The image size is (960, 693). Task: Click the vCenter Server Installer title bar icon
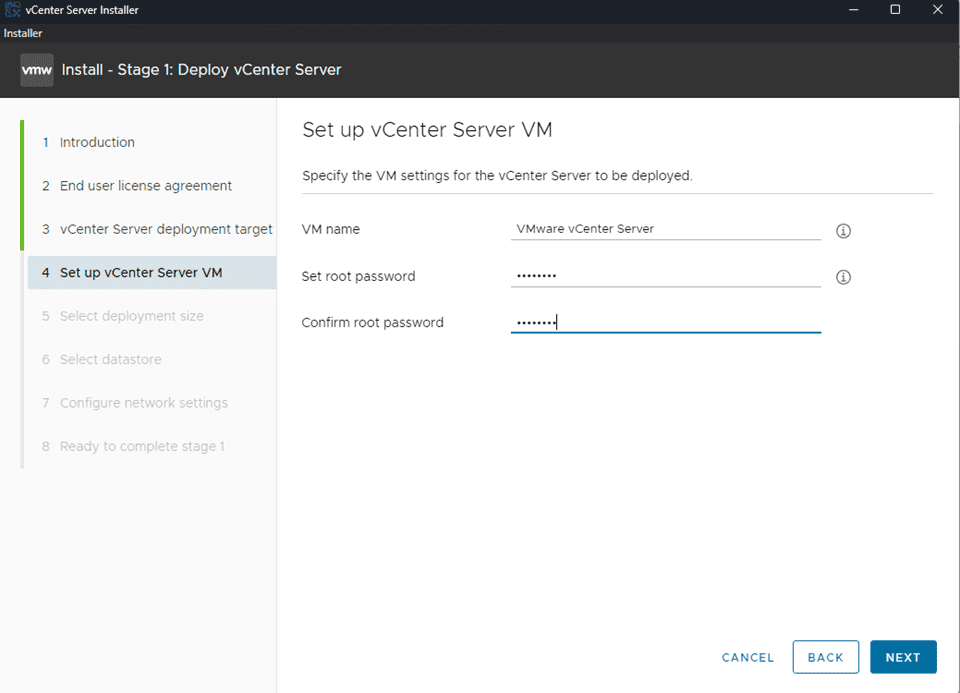[10, 9]
